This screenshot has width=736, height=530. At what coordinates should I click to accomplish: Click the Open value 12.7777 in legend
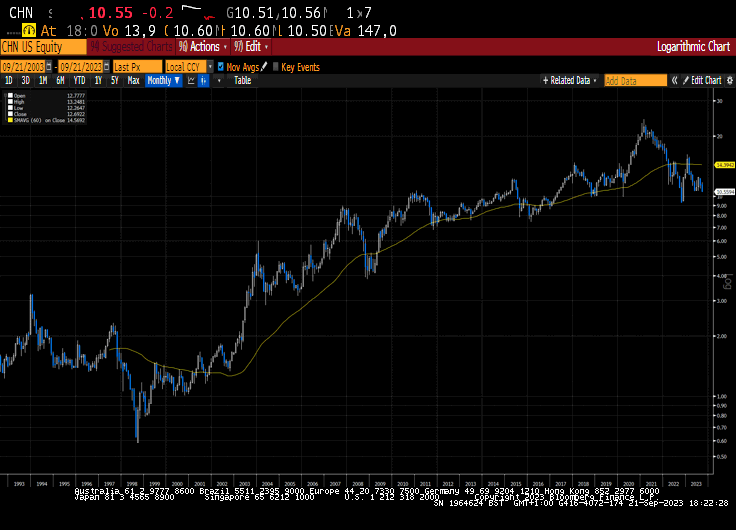(x=76, y=96)
